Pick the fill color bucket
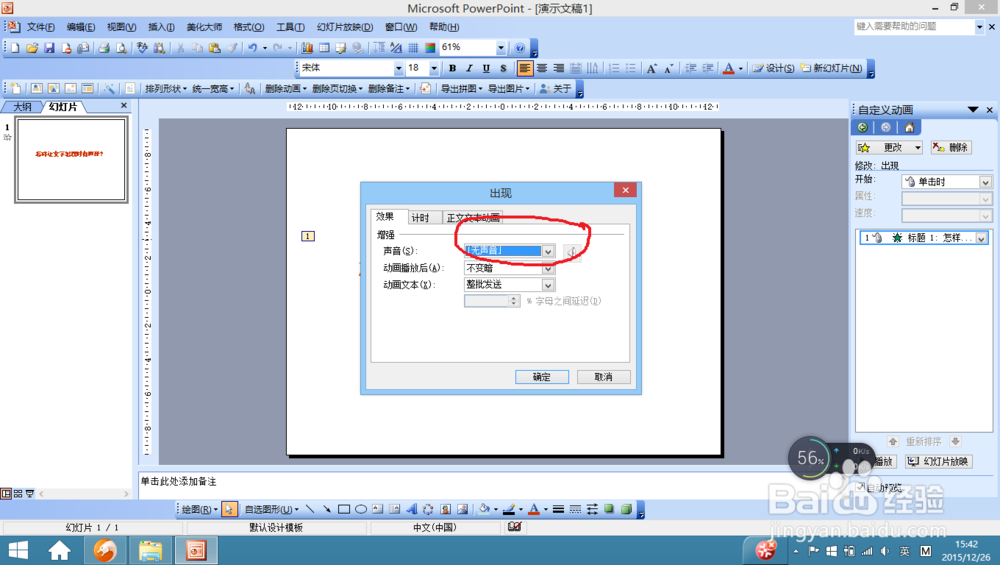This screenshot has height=565, width=1000. 485,509
